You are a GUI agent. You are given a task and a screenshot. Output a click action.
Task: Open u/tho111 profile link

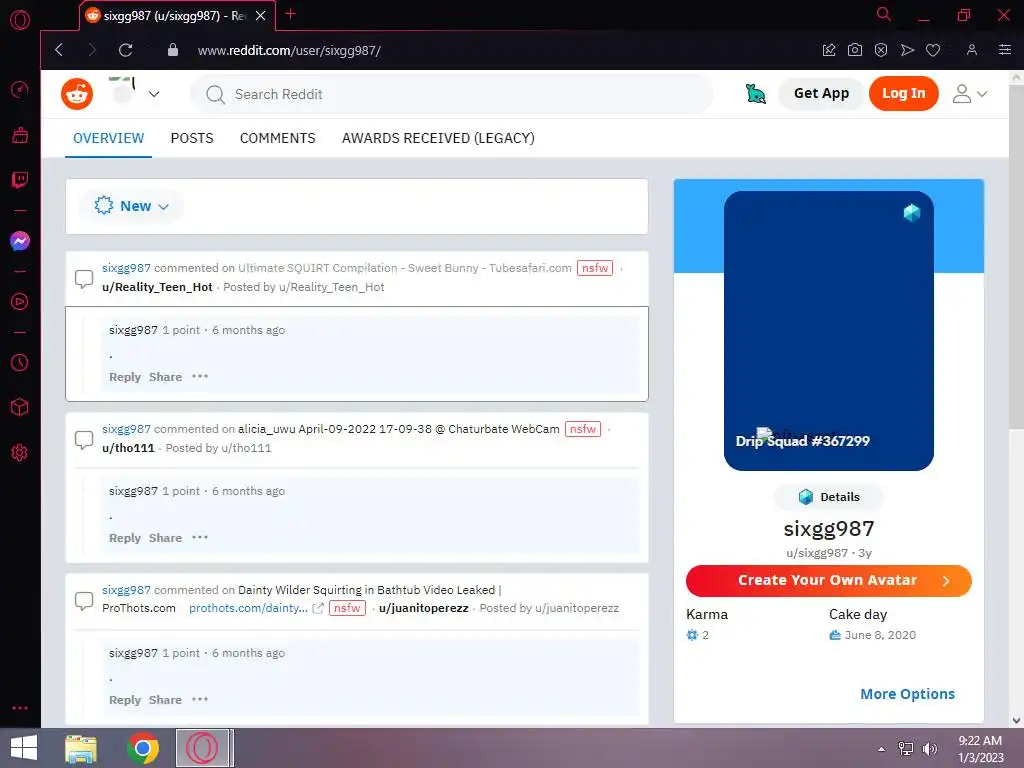pos(128,448)
